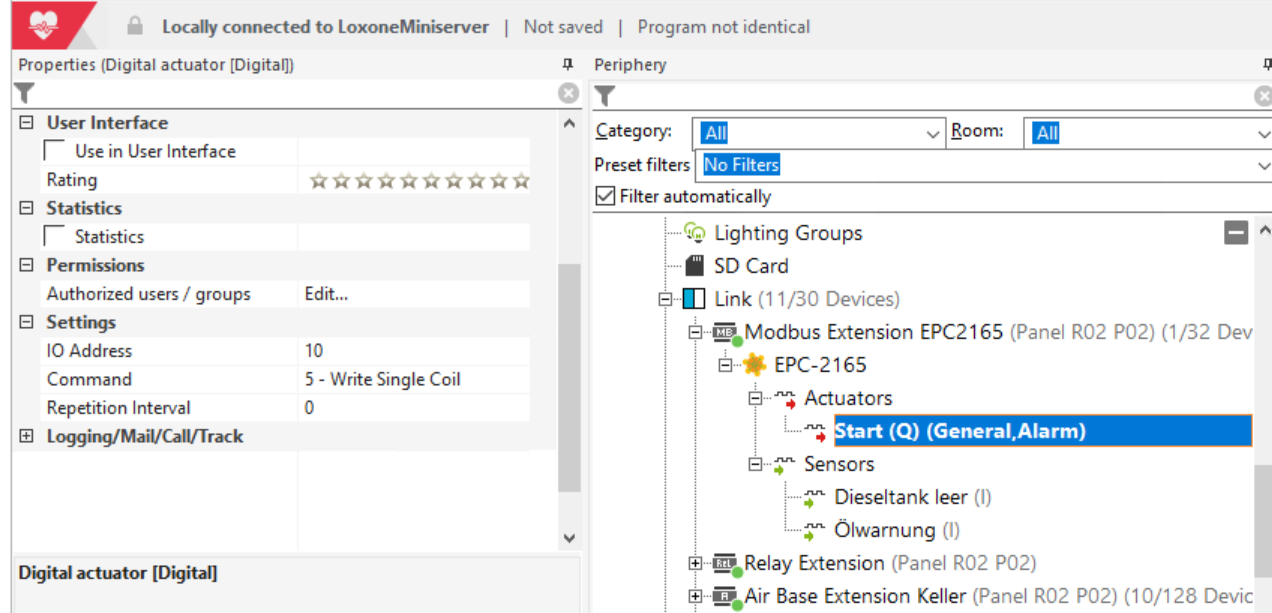The image size is (1272, 613).
Task: Pin the Periphery panel
Action: click(x=1267, y=65)
